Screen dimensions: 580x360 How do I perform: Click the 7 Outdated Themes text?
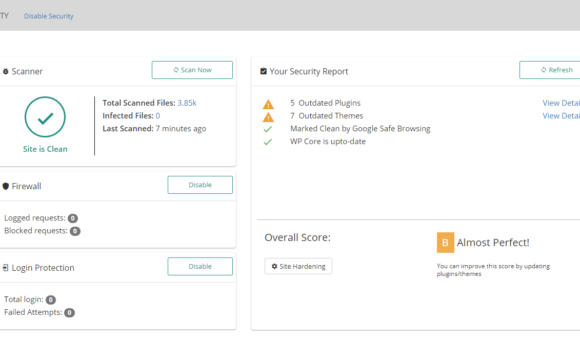coord(327,116)
